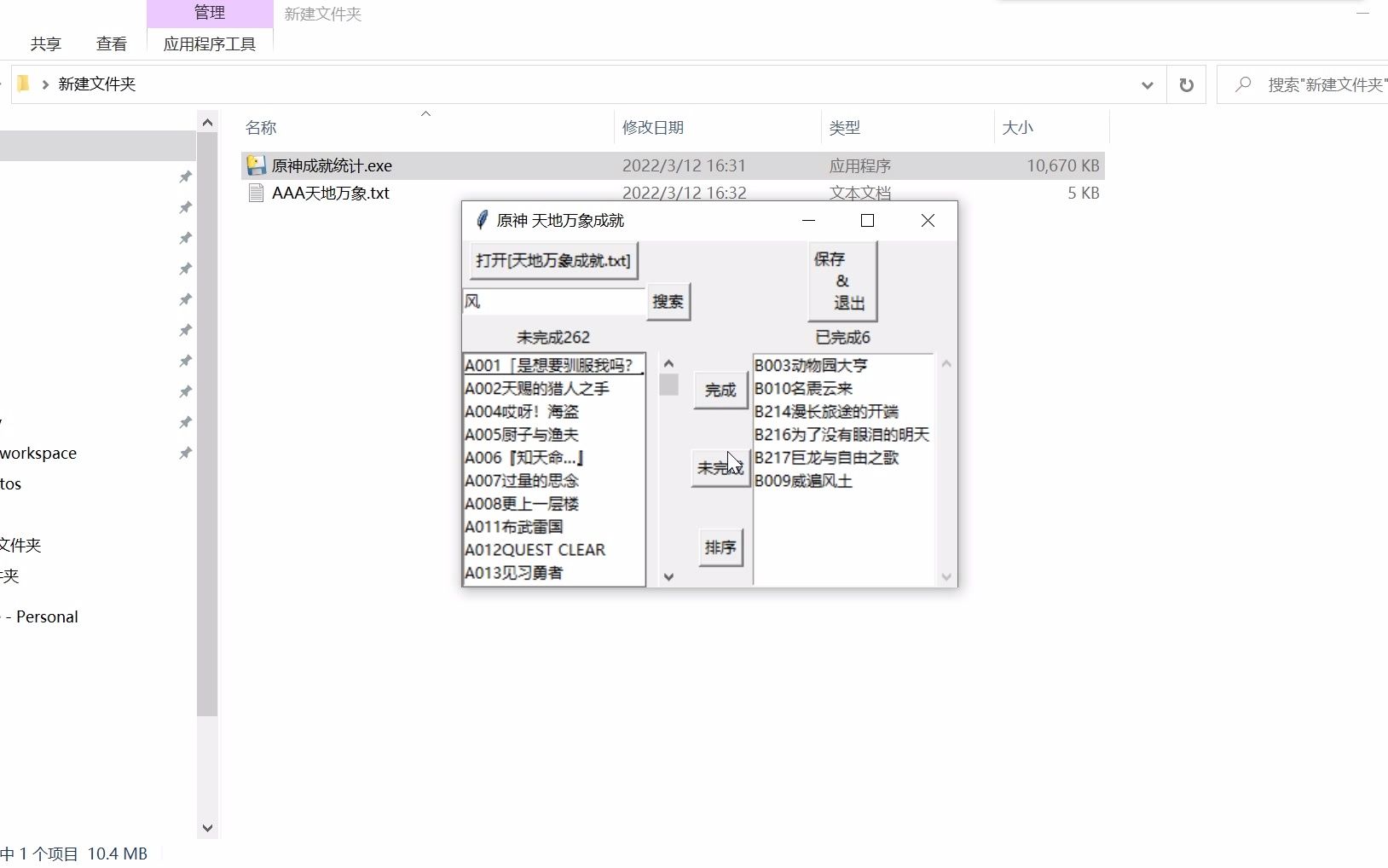
Task: Select A013见习勇者 entry
Action: tap(553, 572)
